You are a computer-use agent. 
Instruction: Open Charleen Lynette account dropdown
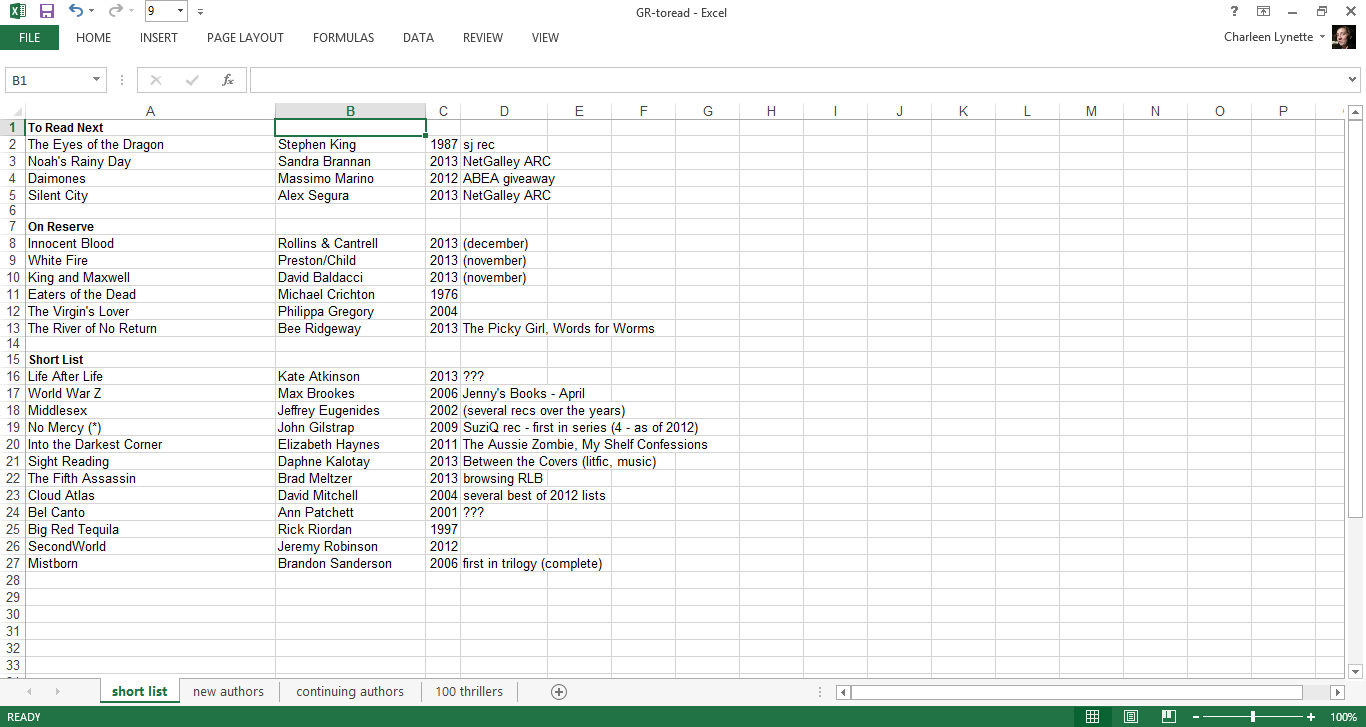[1322, 38]
